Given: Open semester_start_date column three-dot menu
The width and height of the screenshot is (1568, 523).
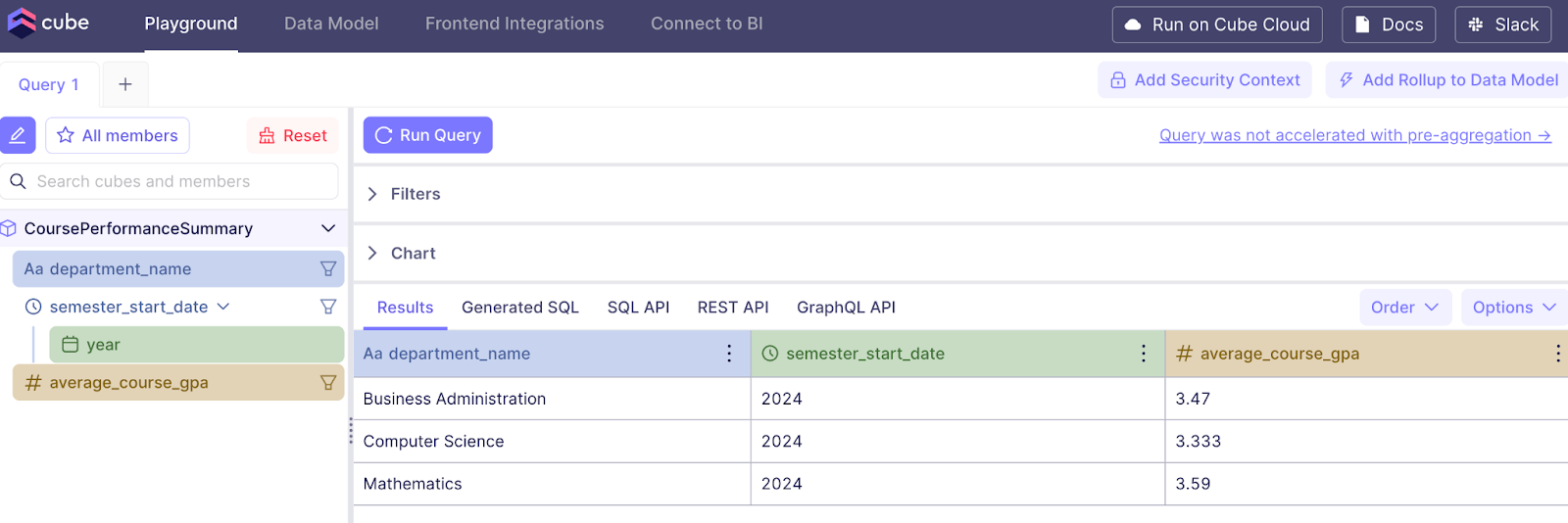Looking at the screenshot, I should (1144, 354).
